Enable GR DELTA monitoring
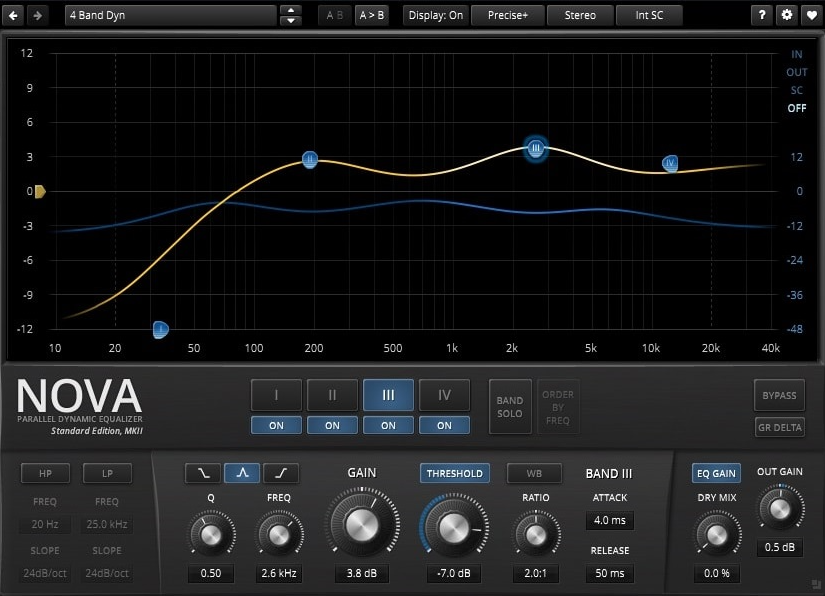The image size is (825, 596). pos(779,427)
